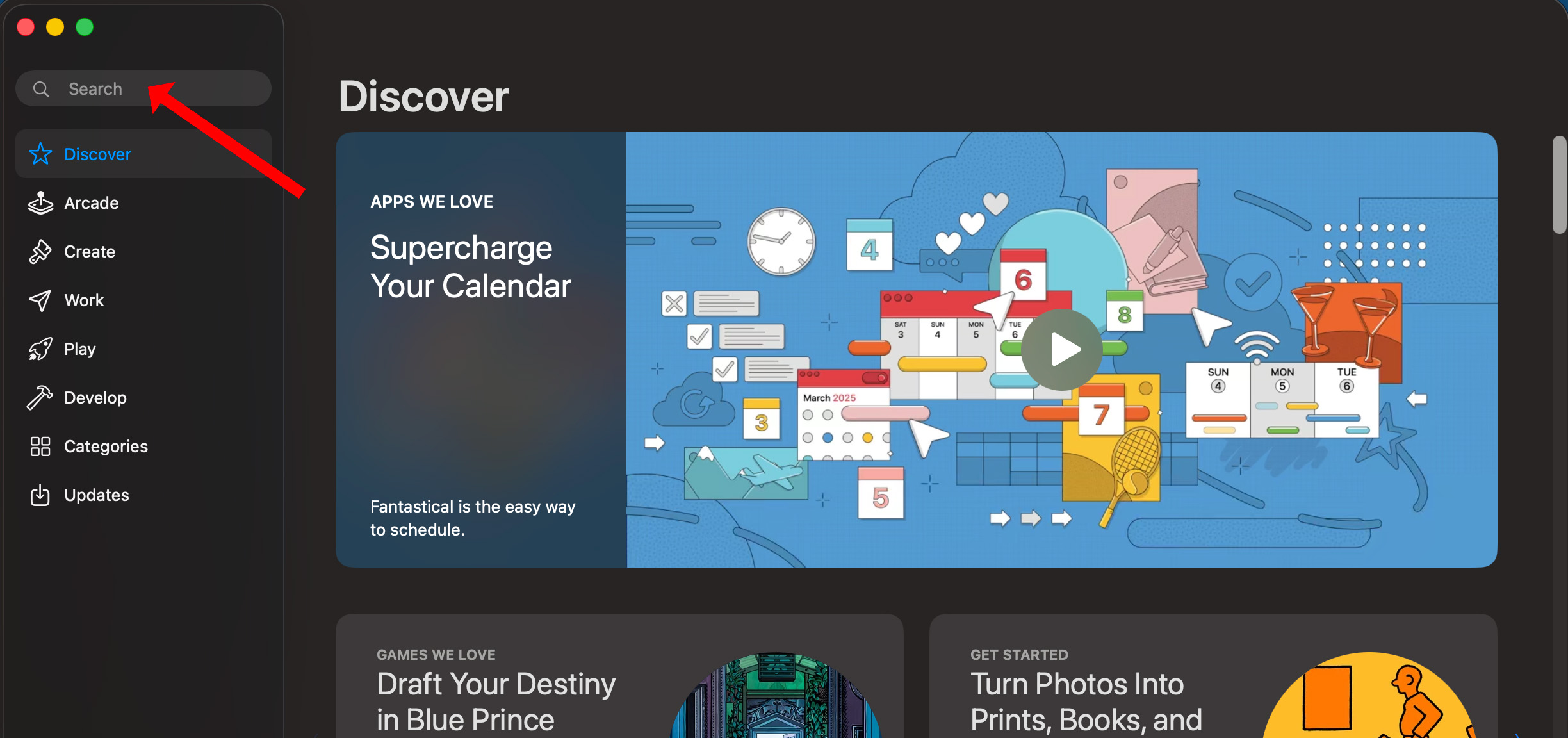Open Arcade via the joystick icon
Image resolution: width=1568 pixels, height=738 pixels.
point(40,202)
